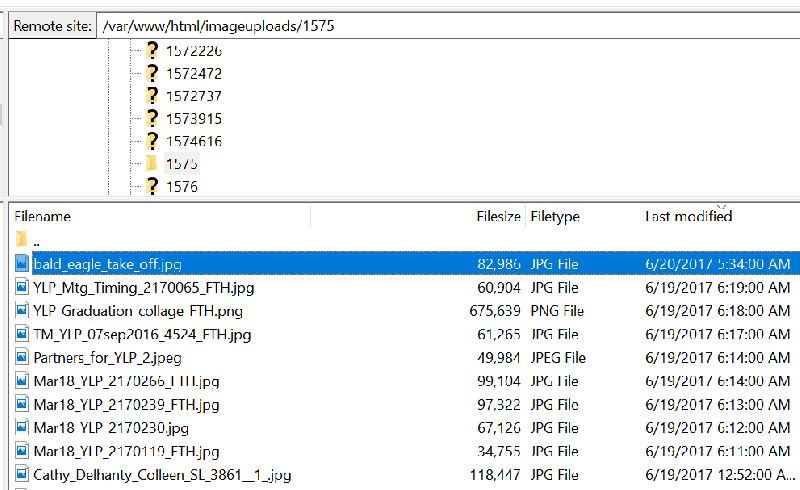Click the Cathy_Delhanty_Colleen file icon

pyautogui.click(x=22, y=475)
